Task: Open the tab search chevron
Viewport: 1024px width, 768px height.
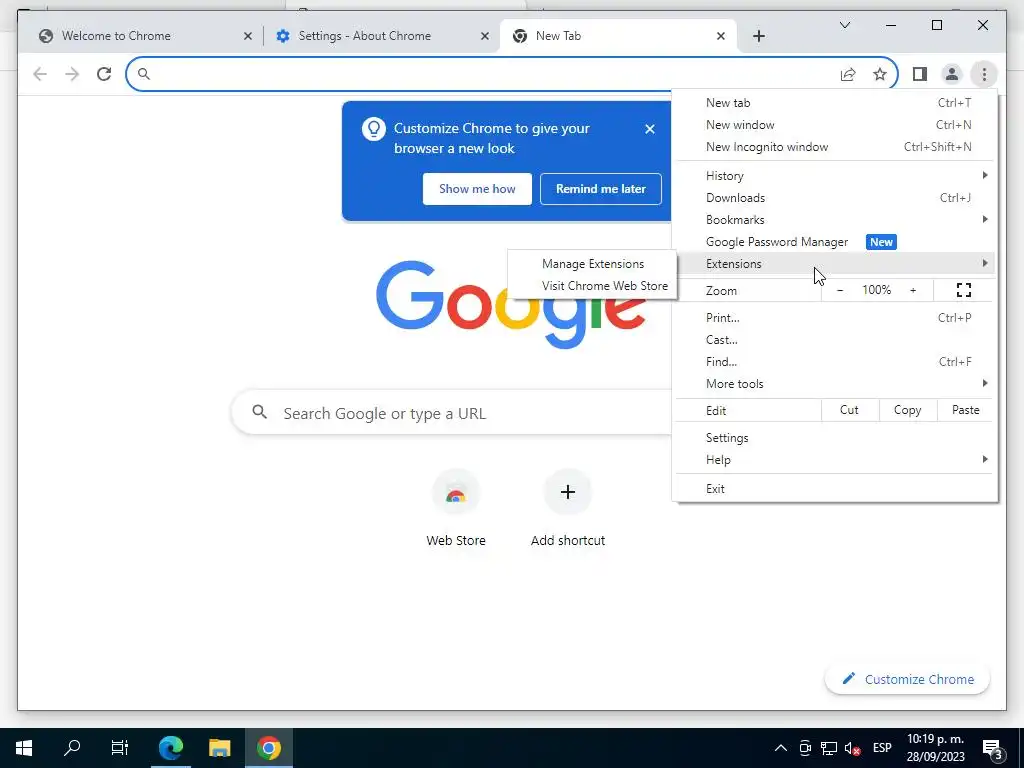Action: (x=844, y=25)
